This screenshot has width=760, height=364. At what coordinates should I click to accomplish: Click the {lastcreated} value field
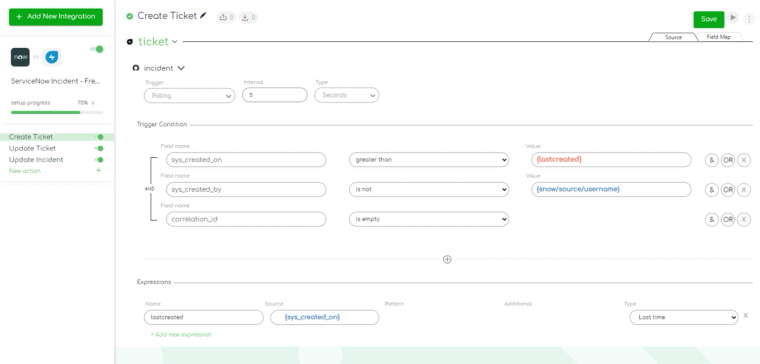pyautogui.click(x=611, y=159)
